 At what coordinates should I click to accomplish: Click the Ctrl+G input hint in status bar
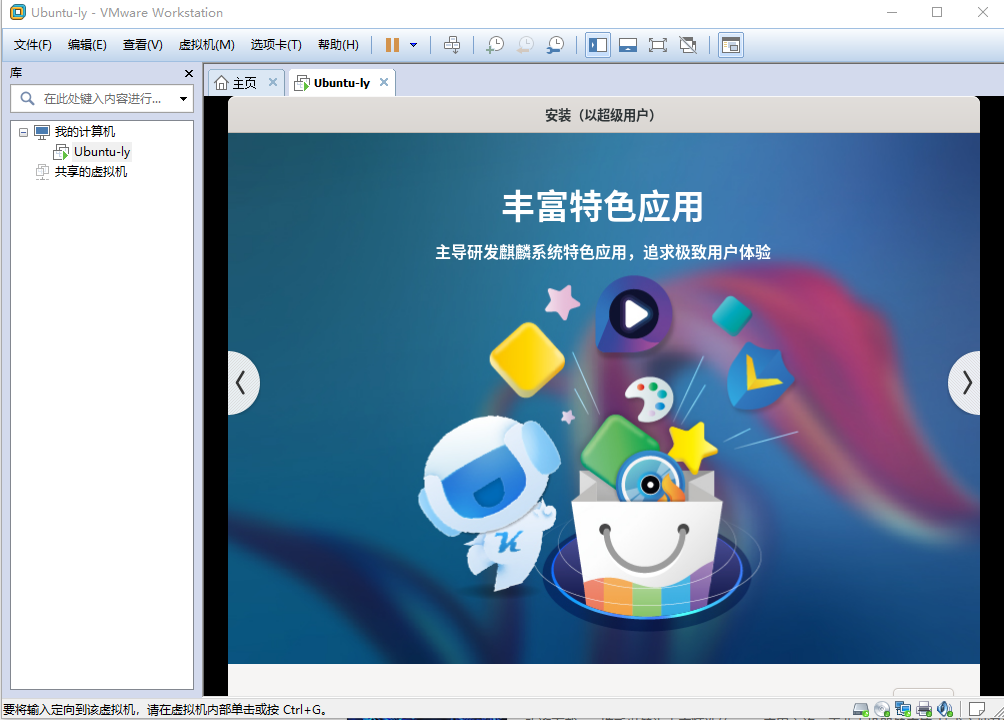[x=165, y=710]
